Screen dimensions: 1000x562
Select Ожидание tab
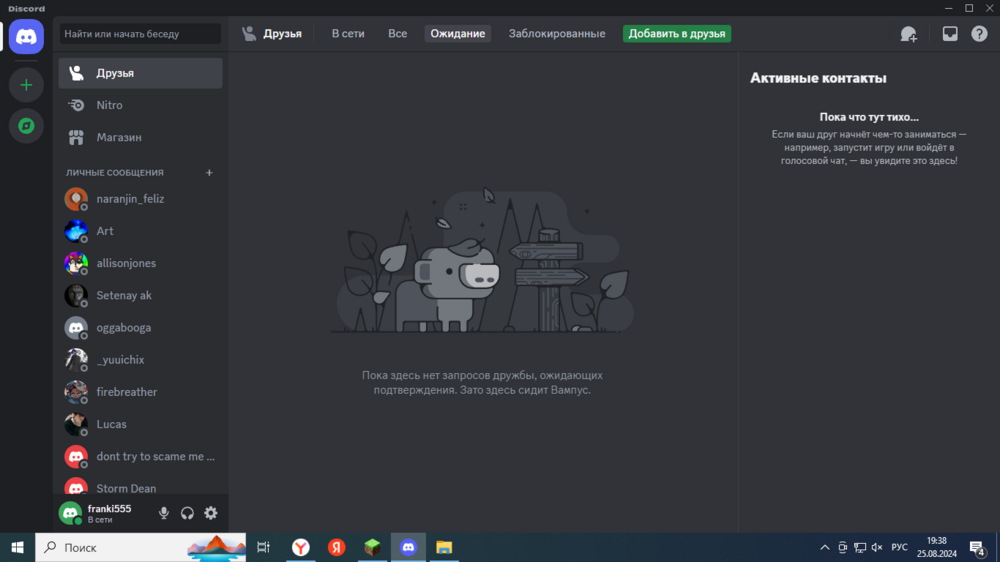457,34
